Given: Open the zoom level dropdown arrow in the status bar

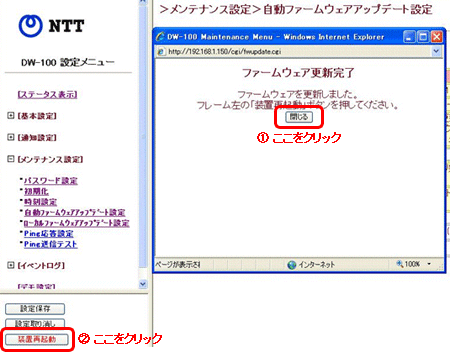Looking at the screenshot, I should 429,264.
